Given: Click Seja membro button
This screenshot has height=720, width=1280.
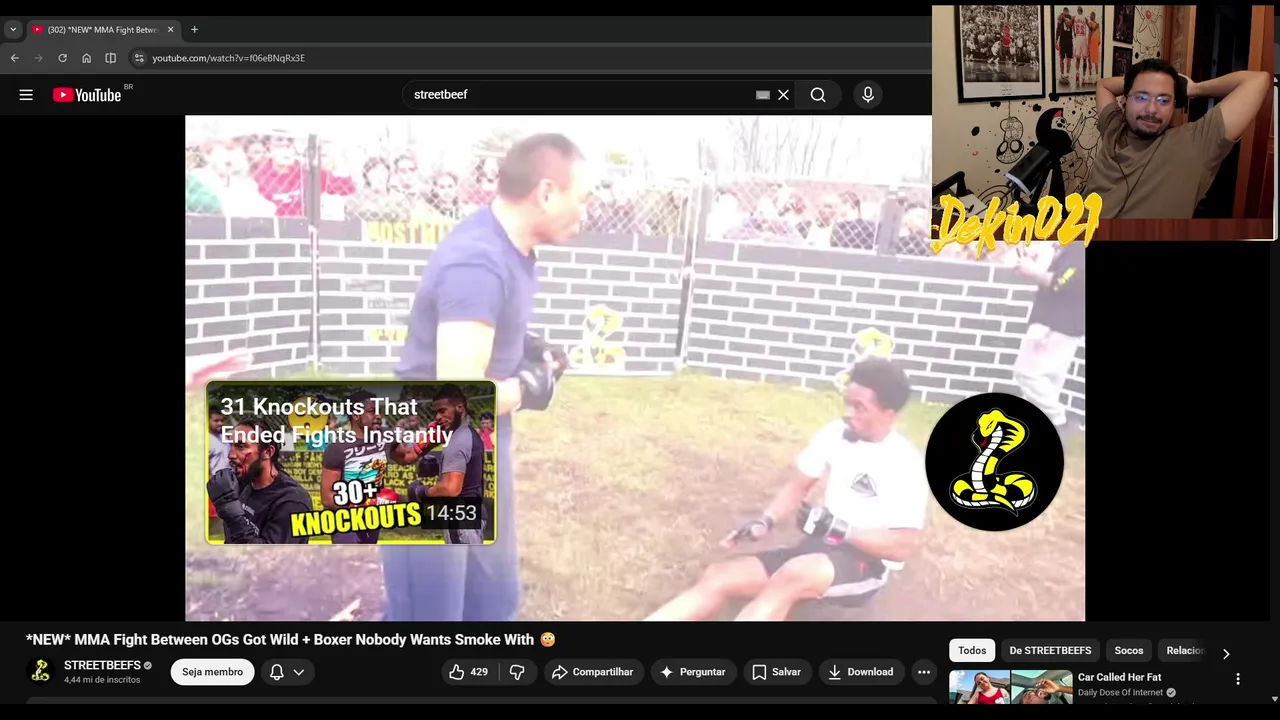Looking at the screenshot, I should point(212,672).
